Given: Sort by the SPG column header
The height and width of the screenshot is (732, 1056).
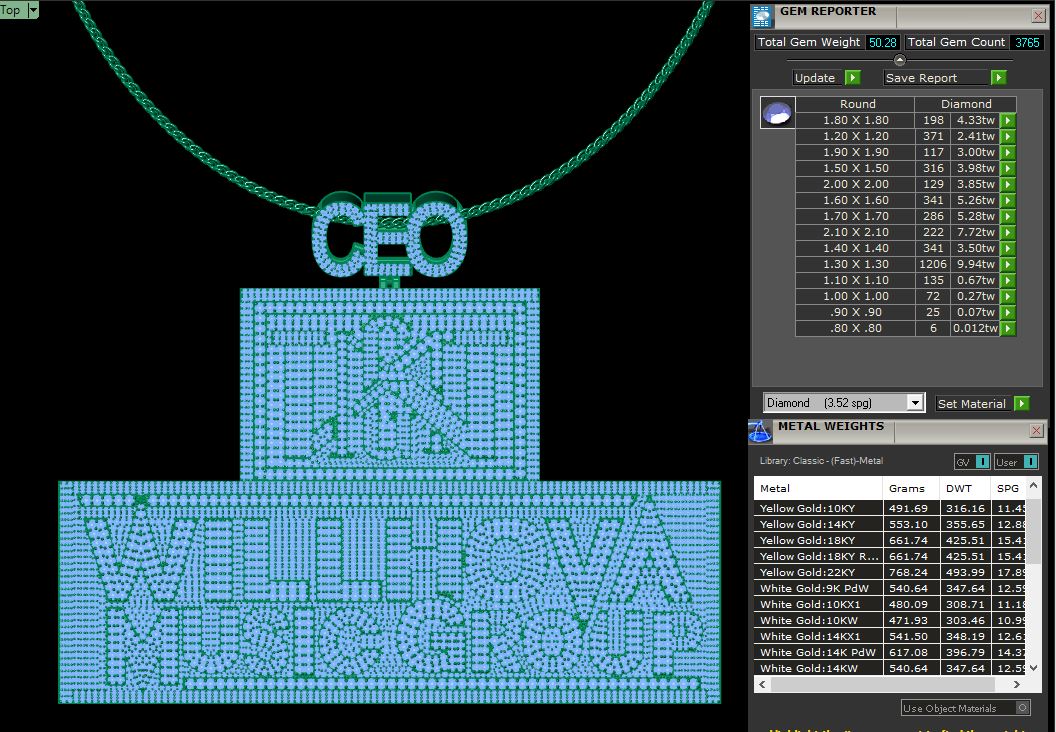Looking at the screenshot, I should pos(1008,488).
